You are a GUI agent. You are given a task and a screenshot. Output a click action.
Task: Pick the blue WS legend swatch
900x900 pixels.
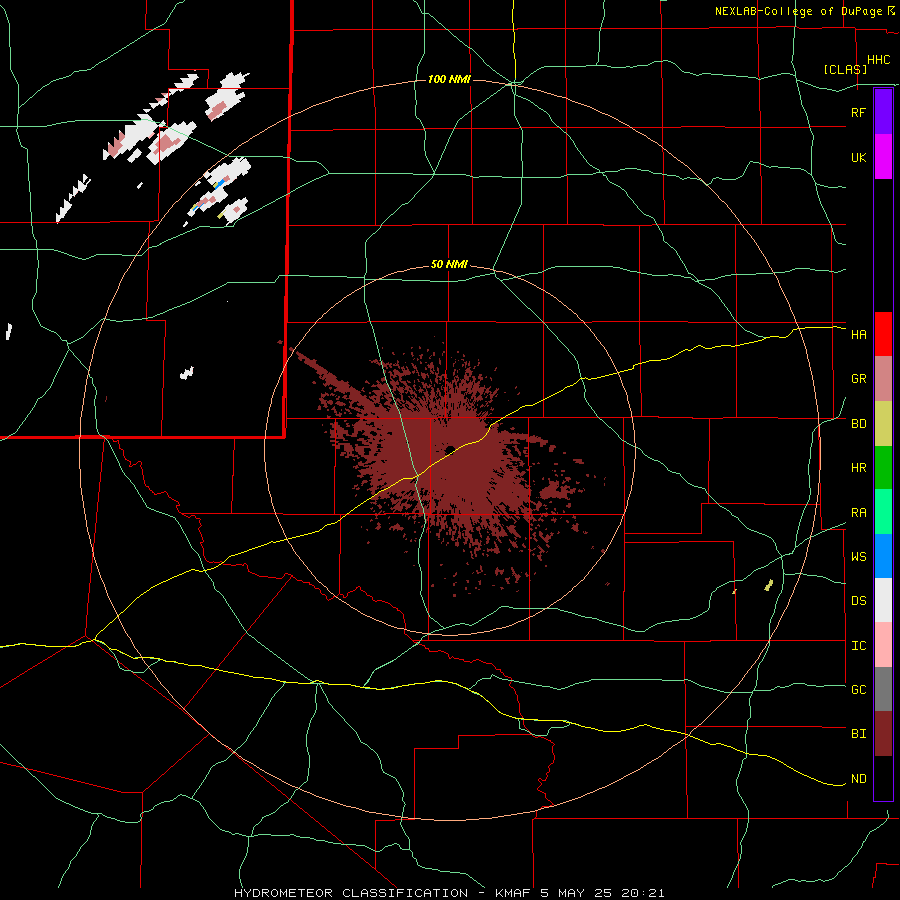883,556
